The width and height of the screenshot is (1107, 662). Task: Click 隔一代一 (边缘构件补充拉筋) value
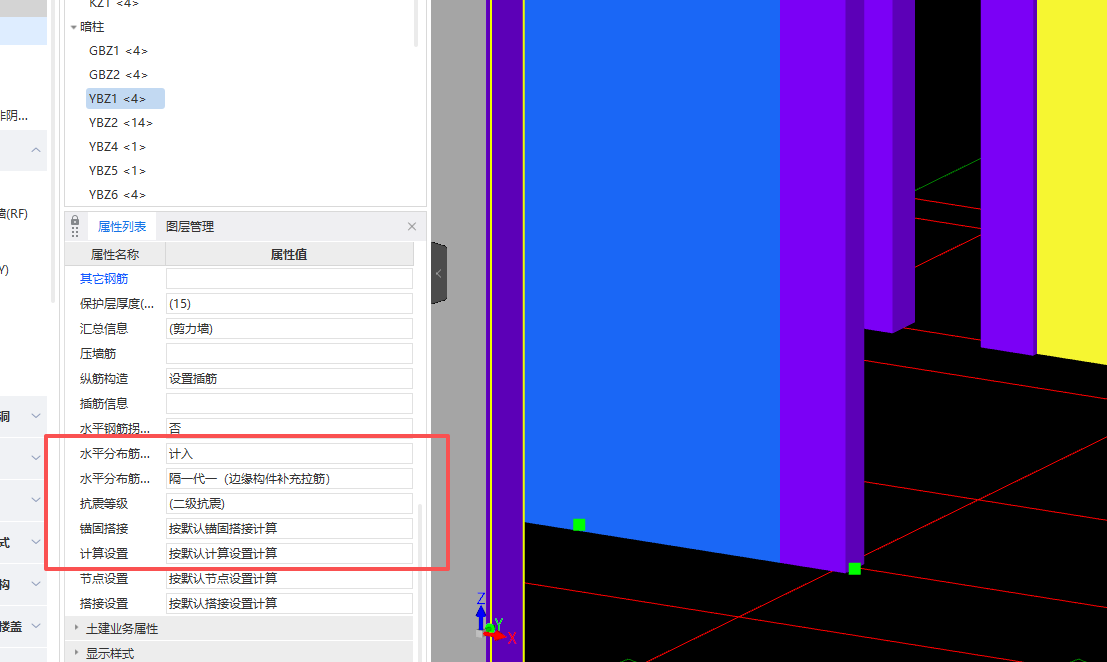point(289,479)
